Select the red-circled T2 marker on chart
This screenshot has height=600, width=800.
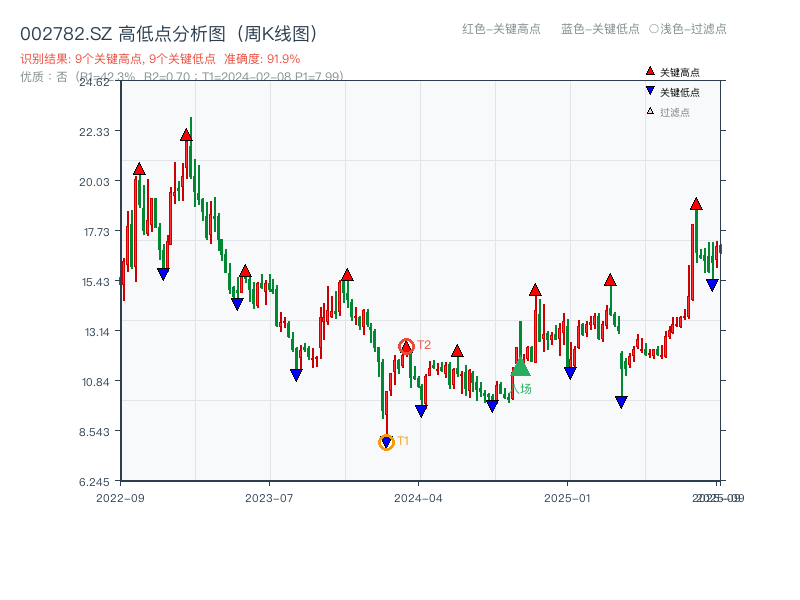click(x=406, y=344)
